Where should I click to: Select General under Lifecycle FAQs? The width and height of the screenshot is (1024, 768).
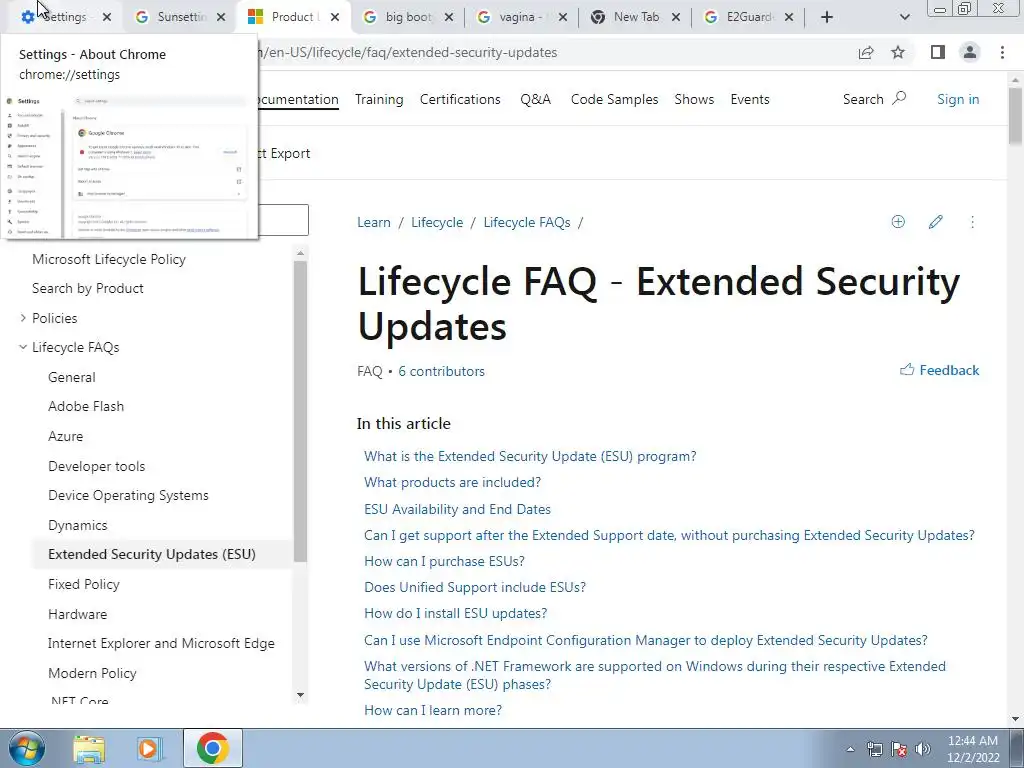72,377
